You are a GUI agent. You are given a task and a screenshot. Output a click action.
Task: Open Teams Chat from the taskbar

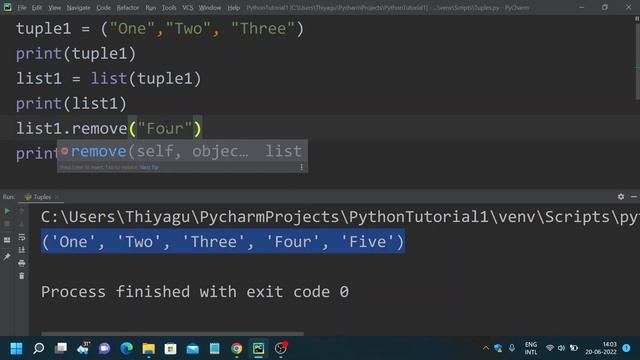point(104,349)
